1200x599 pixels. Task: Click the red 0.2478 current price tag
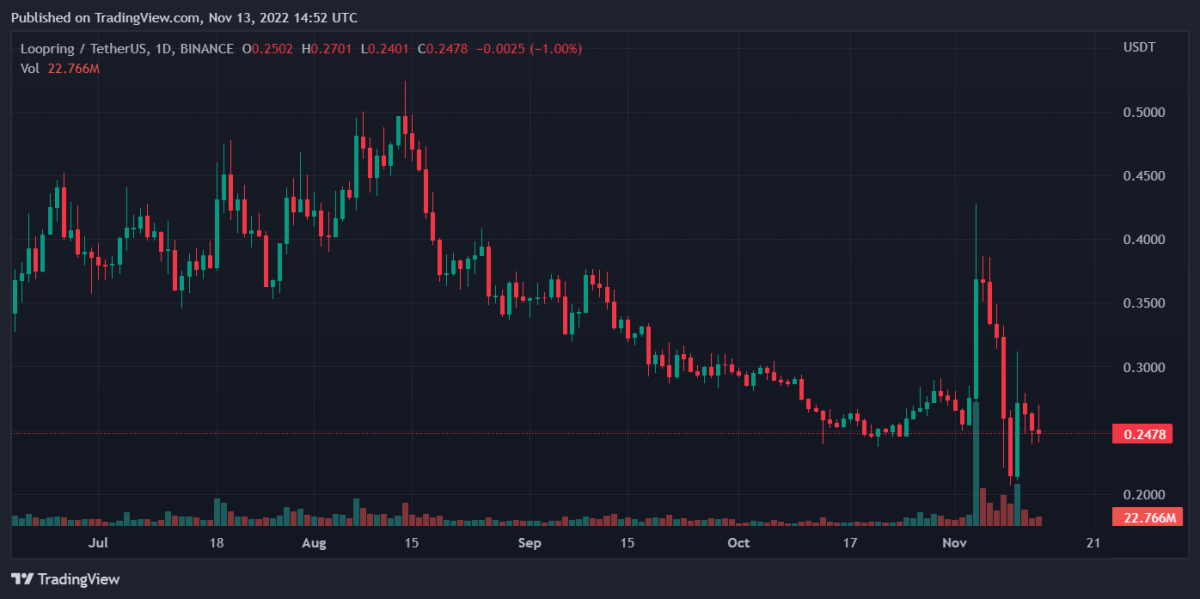(1141, 433)
